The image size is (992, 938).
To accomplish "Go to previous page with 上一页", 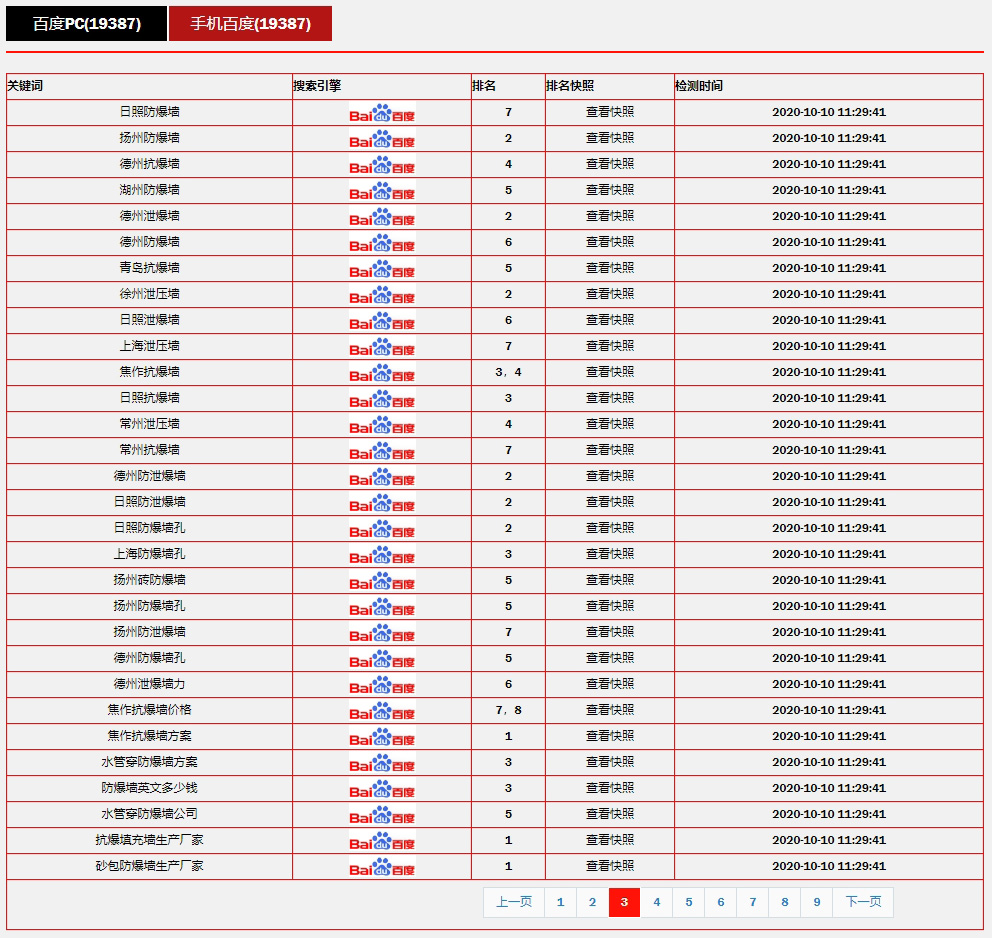I will (514, 902).
